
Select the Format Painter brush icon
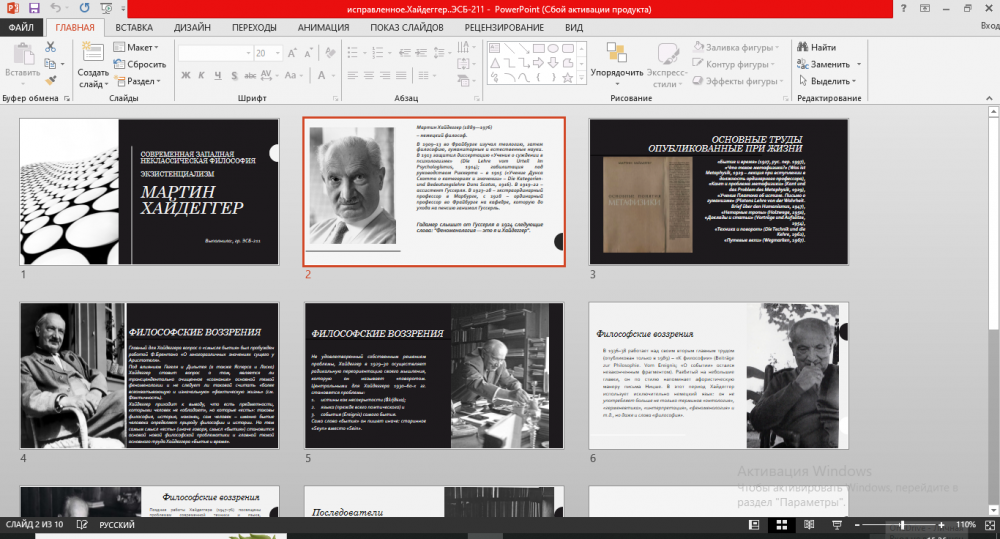click(x=50, y=80)
